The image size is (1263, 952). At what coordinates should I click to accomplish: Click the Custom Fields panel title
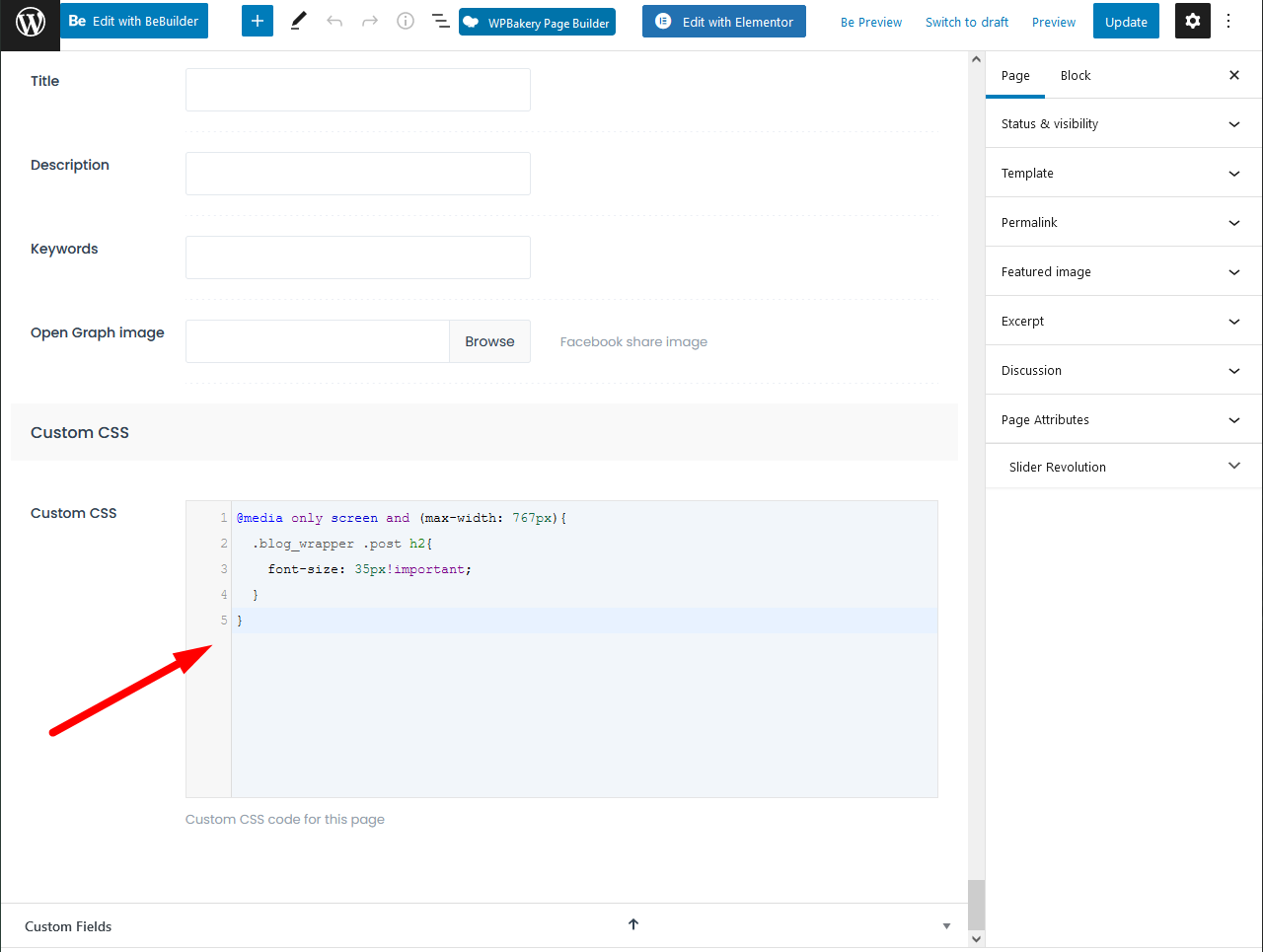[x=68, y=926]
